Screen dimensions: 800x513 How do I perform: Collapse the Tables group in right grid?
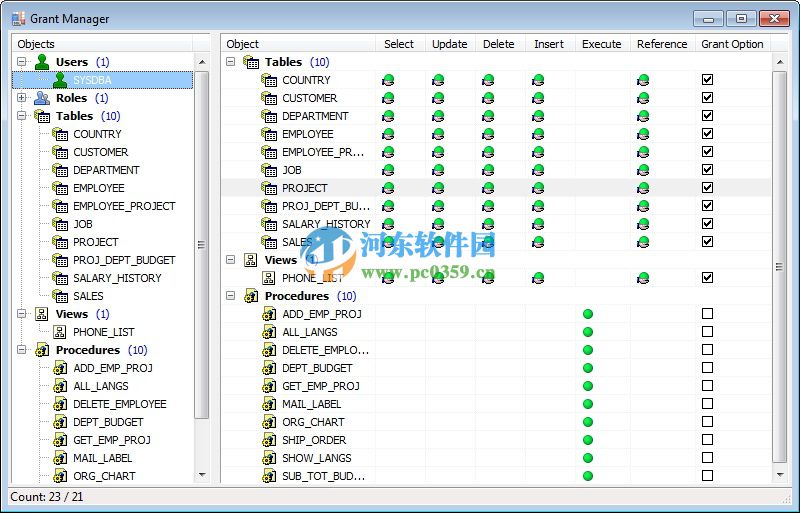click(231, 62)
